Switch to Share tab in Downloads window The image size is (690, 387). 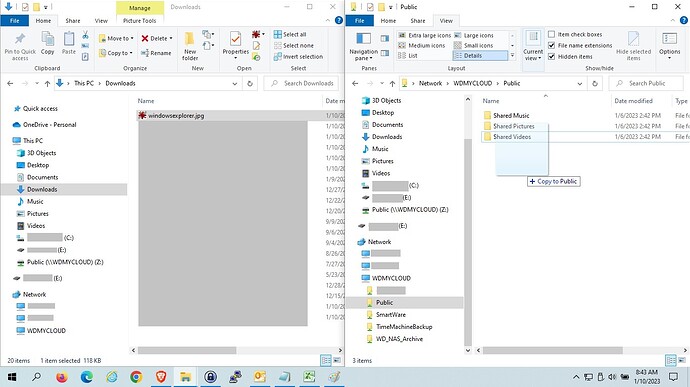click(73, 20)
